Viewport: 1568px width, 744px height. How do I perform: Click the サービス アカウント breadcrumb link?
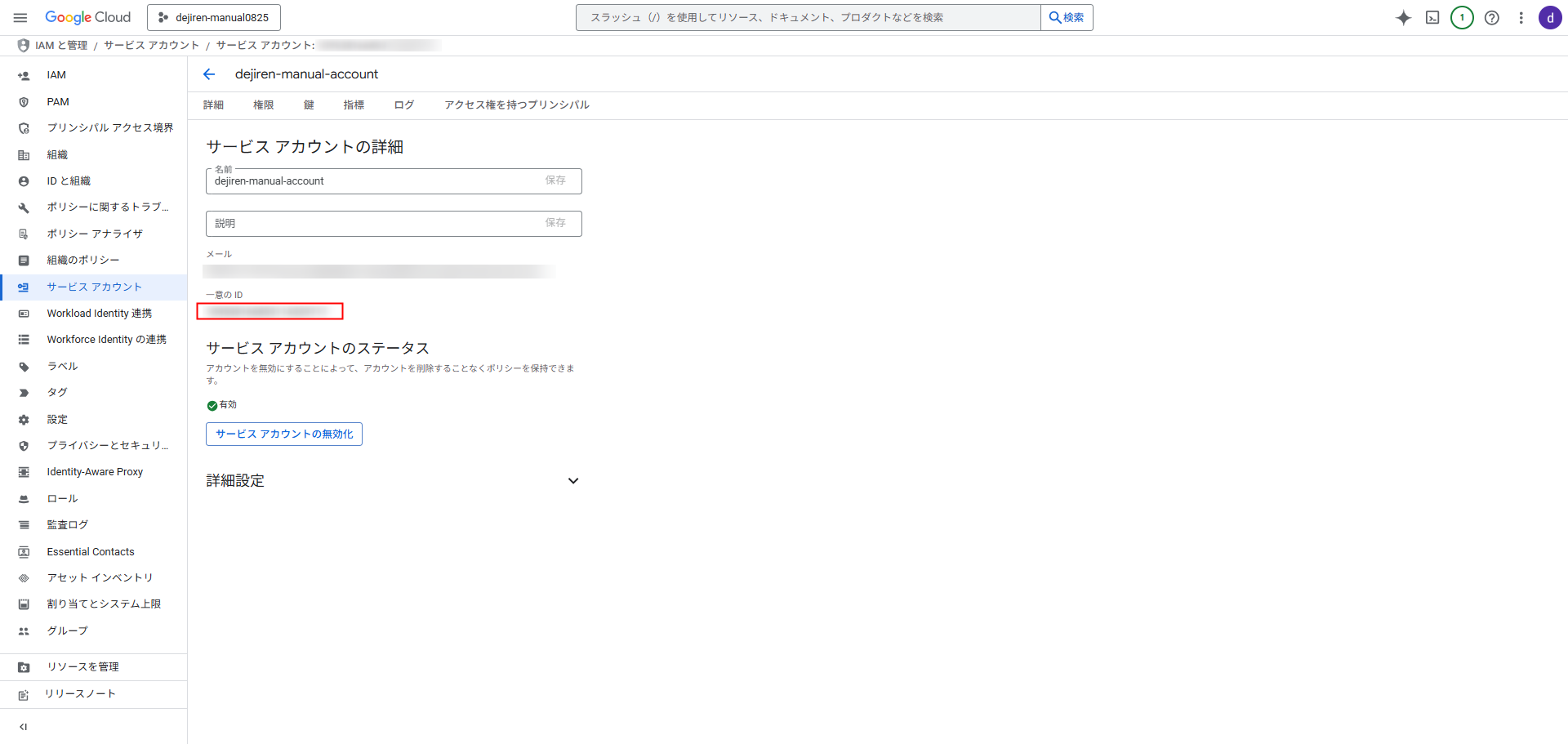151,46
